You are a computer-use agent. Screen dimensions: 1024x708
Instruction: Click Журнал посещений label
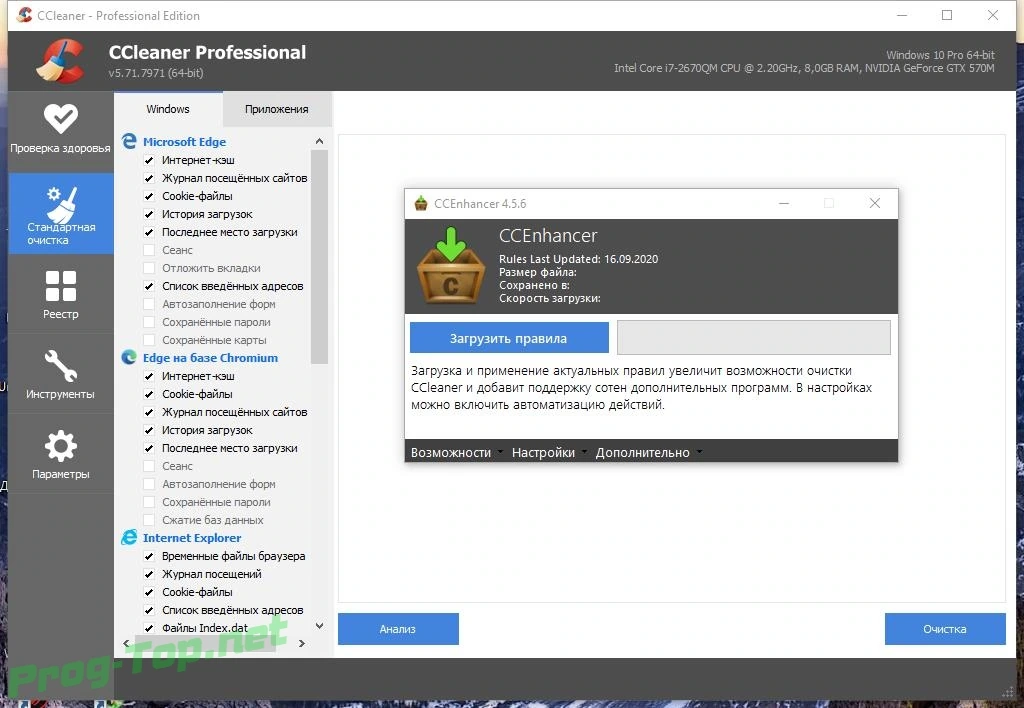point(212,573)
